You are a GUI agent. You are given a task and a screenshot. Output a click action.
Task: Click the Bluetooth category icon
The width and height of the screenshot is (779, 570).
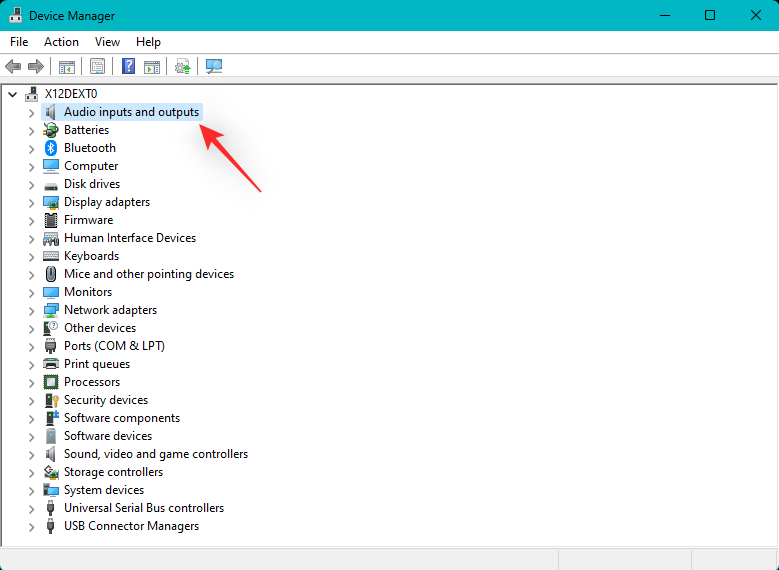coord(51,148)
